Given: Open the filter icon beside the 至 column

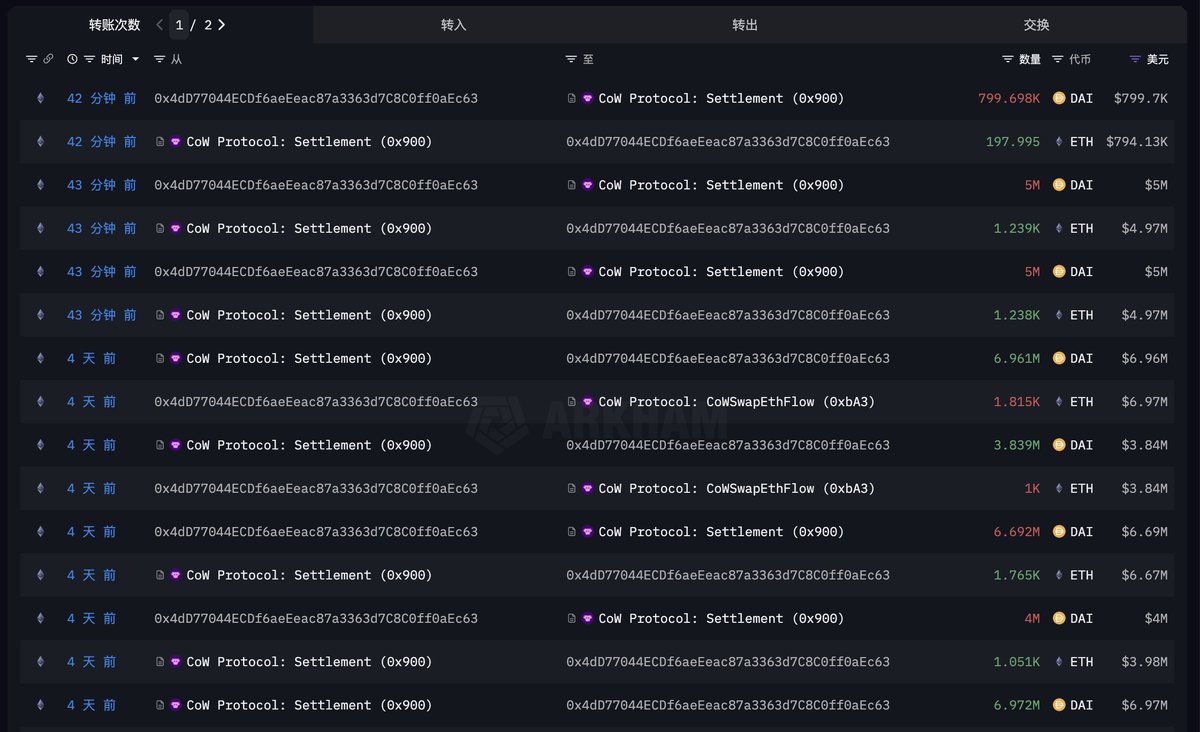Looking at the screenshot, I should pos(571,60).
